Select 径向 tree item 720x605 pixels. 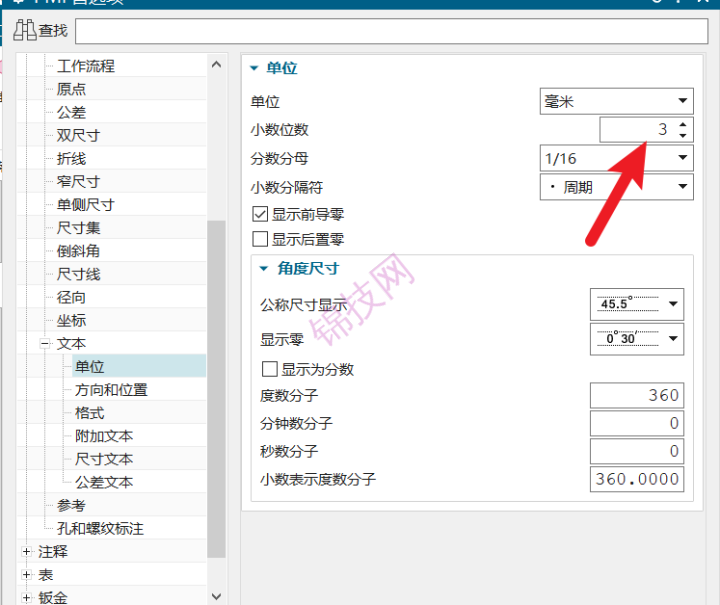71,297
